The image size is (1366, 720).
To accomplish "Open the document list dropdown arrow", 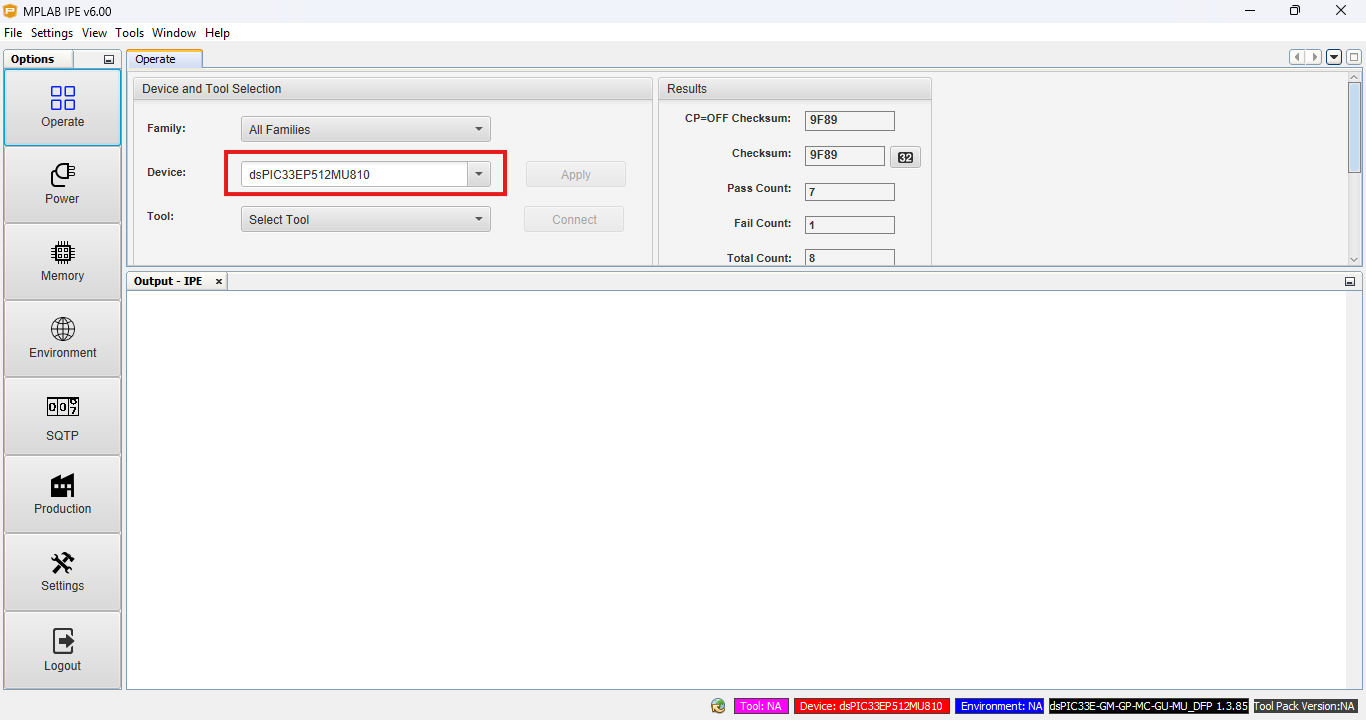I will click(1334, 57).
